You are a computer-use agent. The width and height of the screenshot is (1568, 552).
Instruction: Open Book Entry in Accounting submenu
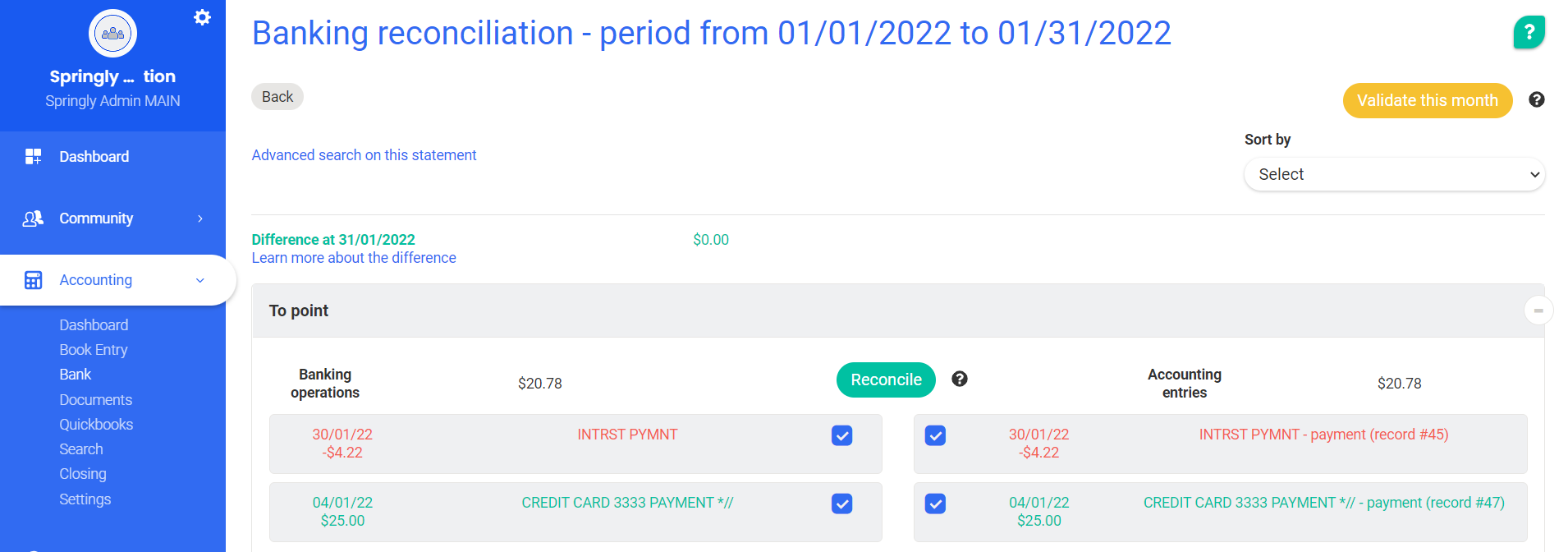point(94,350)
